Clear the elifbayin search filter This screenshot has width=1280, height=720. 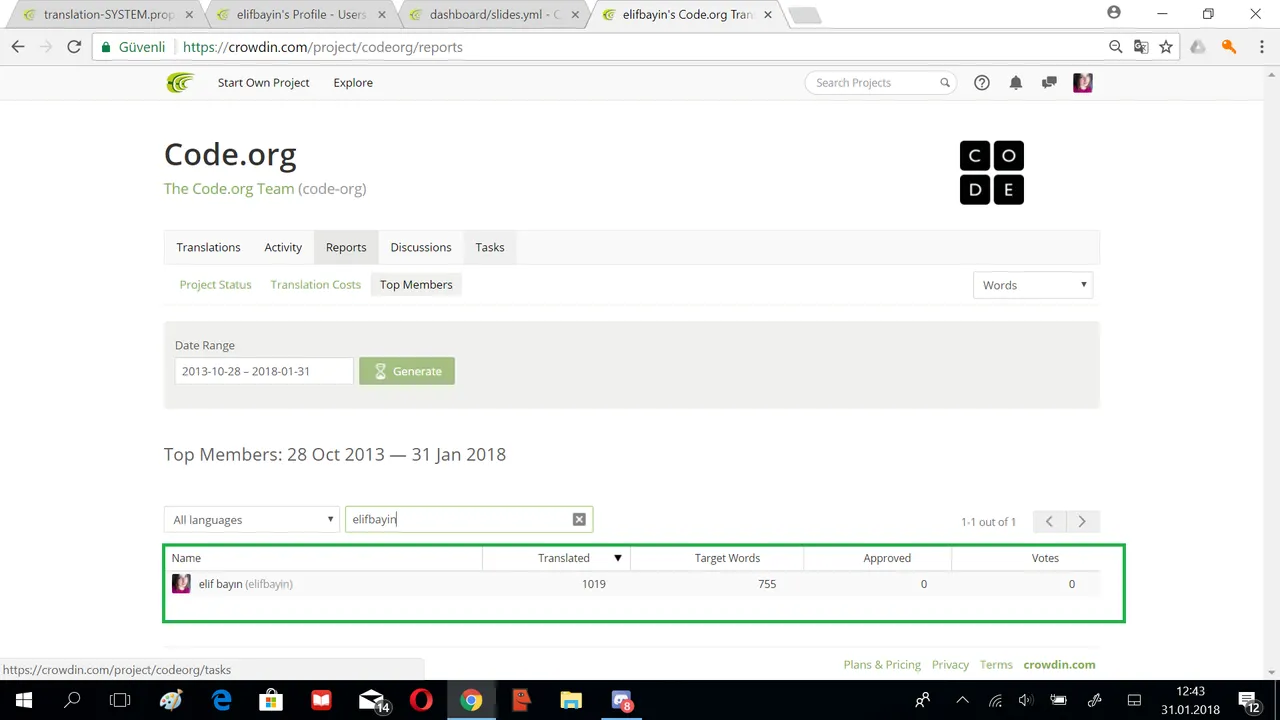point(579,519)
